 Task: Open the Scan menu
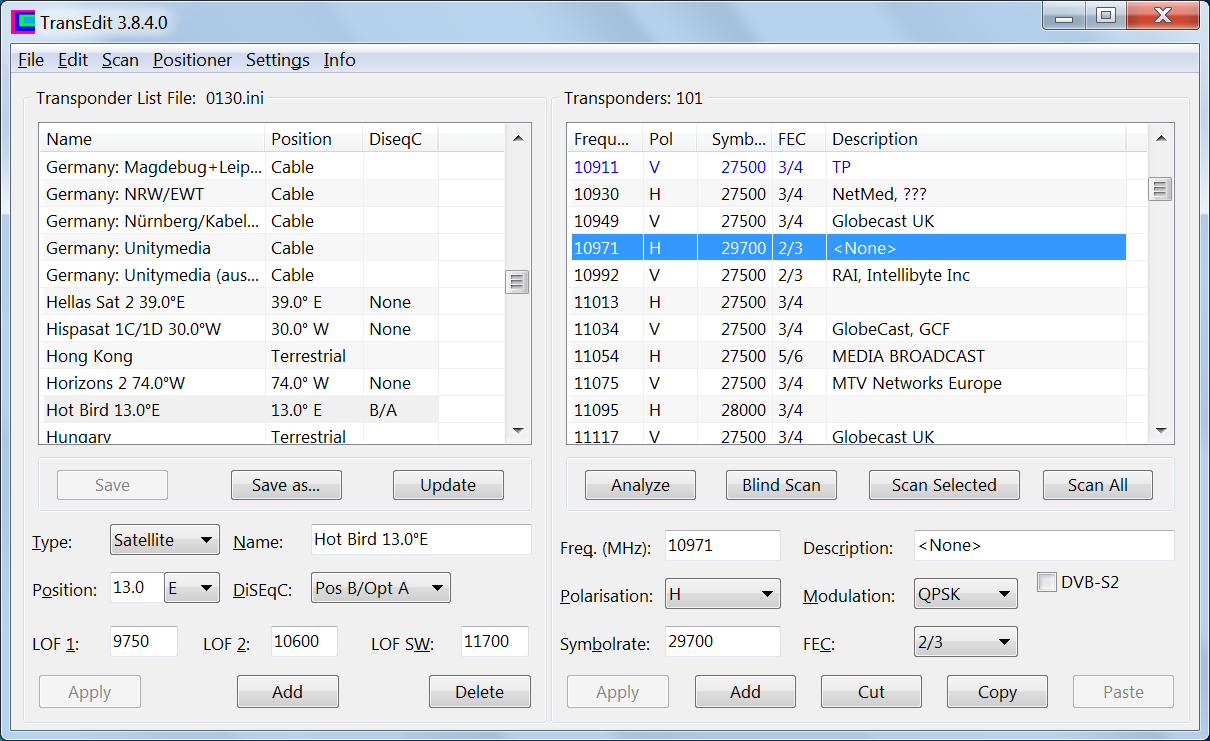tap(120, 60)
